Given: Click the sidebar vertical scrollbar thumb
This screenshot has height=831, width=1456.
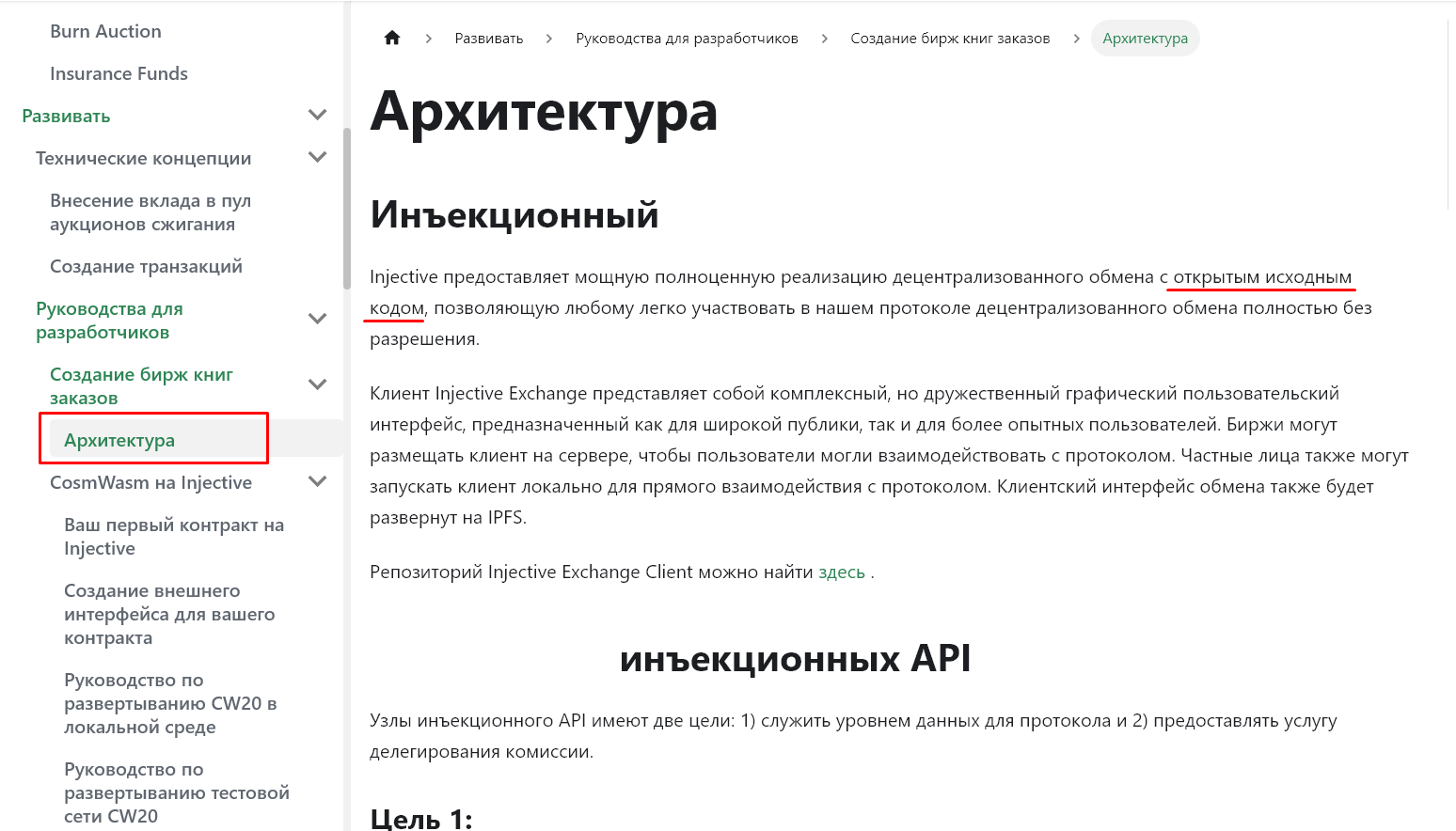Looking at the screenshot, I should point(347,209).
